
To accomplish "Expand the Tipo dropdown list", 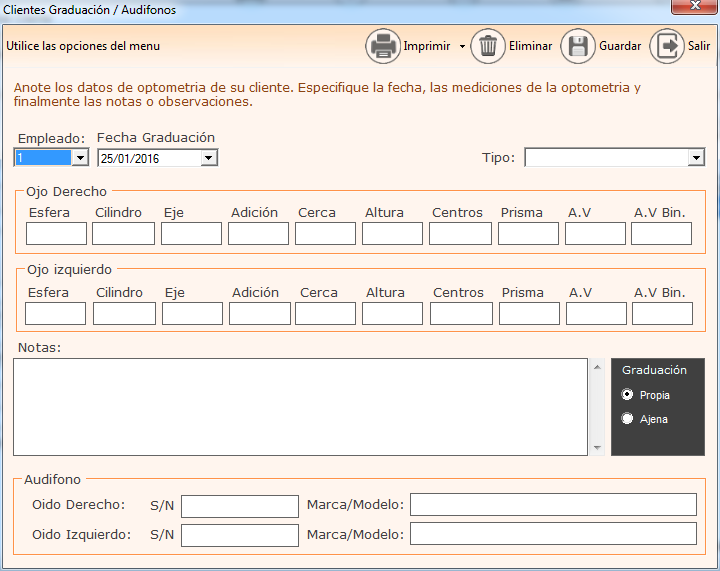I will click(696, 158).
